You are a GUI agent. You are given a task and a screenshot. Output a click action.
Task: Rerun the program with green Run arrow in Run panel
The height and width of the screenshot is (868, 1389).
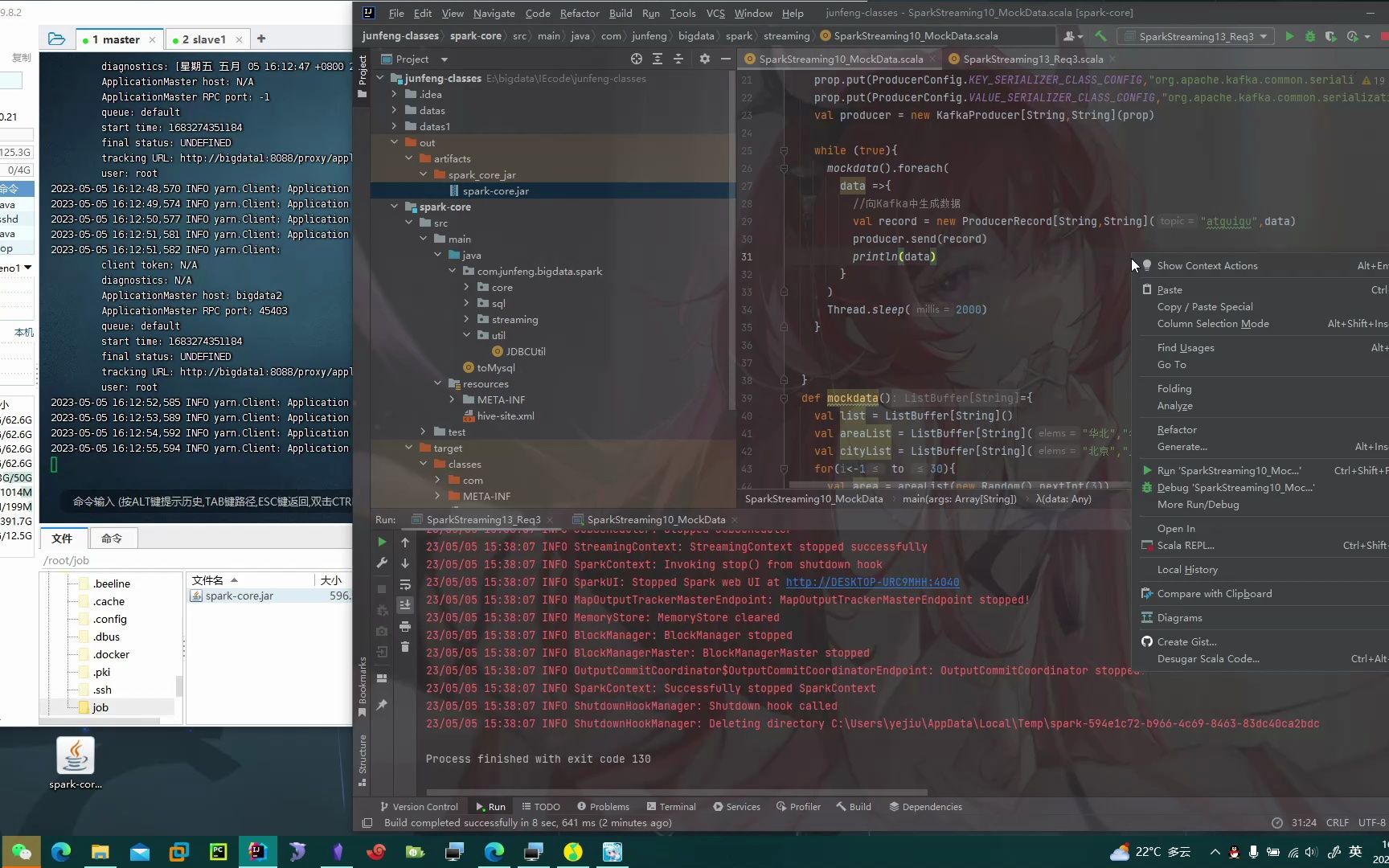pos(382,542)
